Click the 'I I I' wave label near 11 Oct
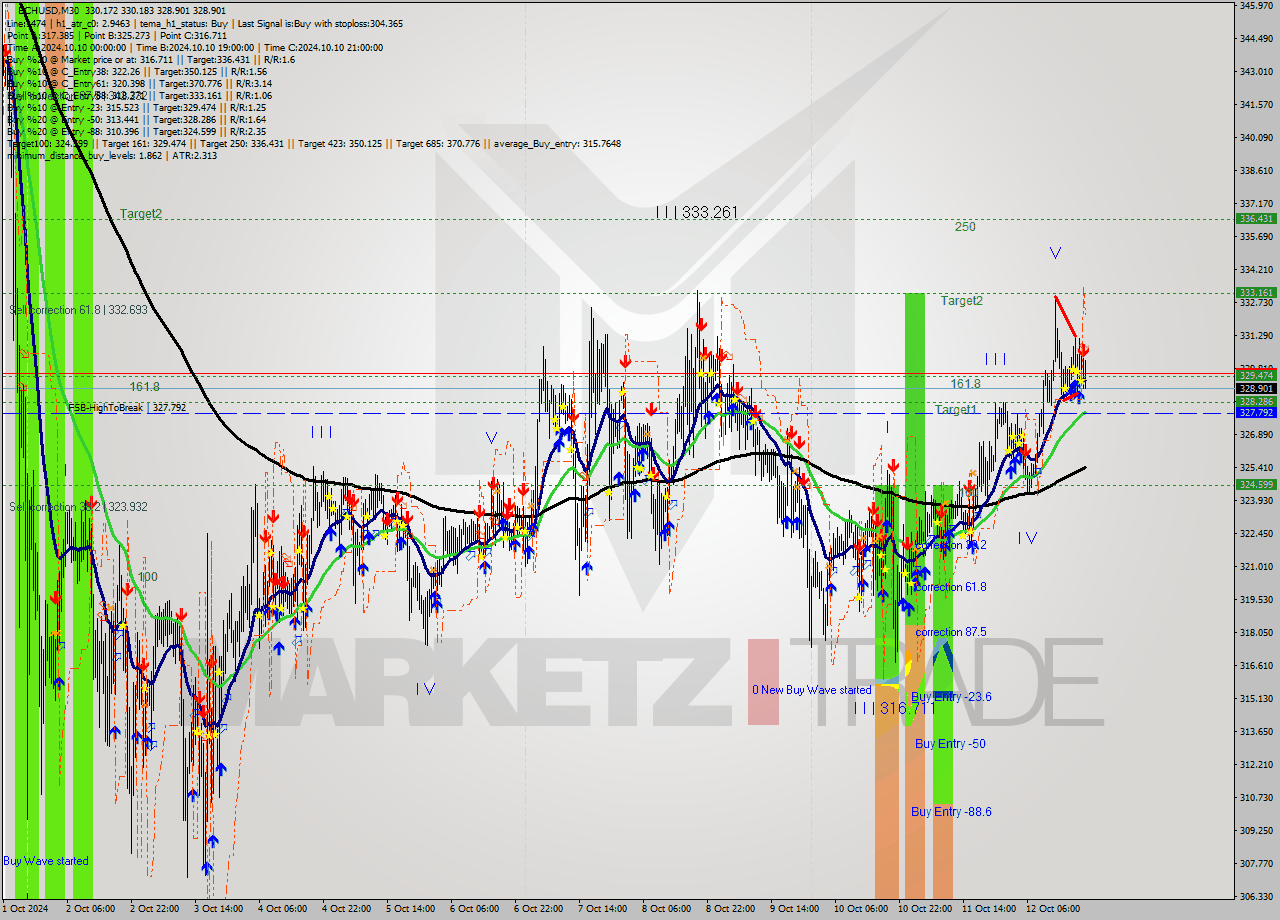 pos(995,359)
